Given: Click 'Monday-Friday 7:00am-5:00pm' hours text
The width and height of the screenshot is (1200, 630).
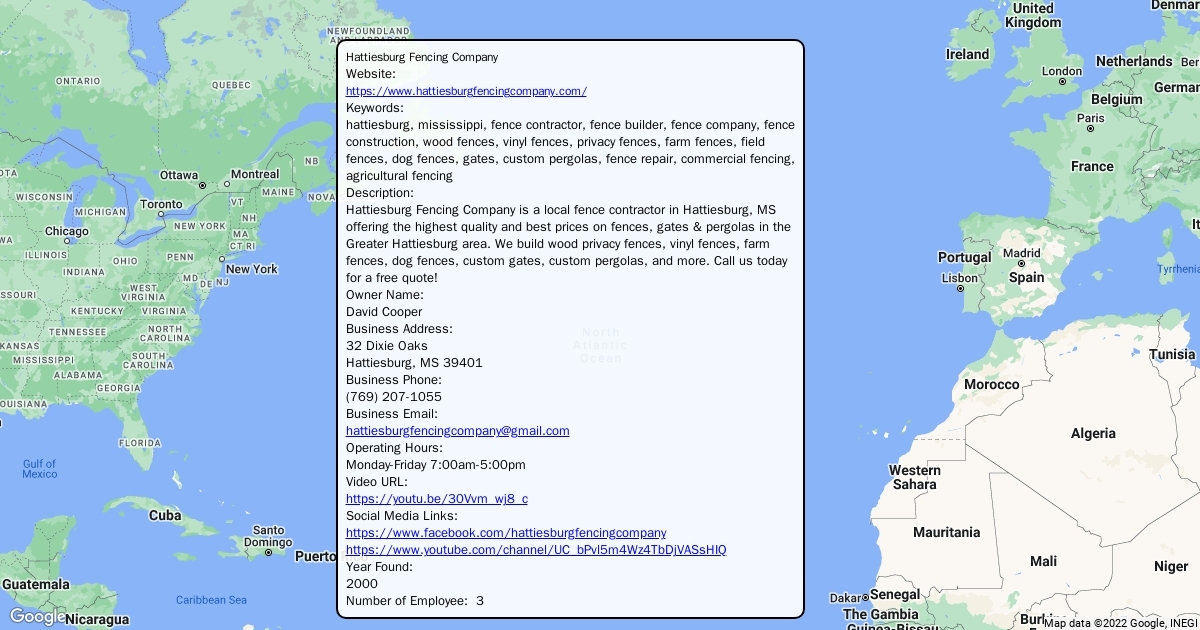Looking at the screenshot, I should (436, 465).
